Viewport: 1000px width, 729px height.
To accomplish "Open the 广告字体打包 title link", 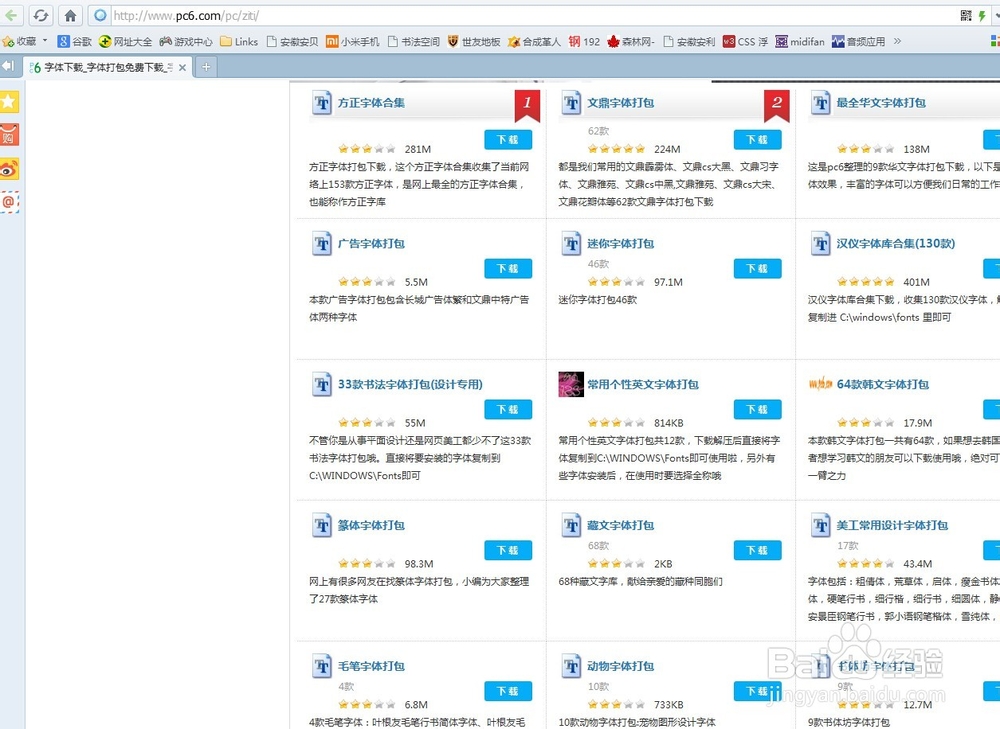I will 371,244.
